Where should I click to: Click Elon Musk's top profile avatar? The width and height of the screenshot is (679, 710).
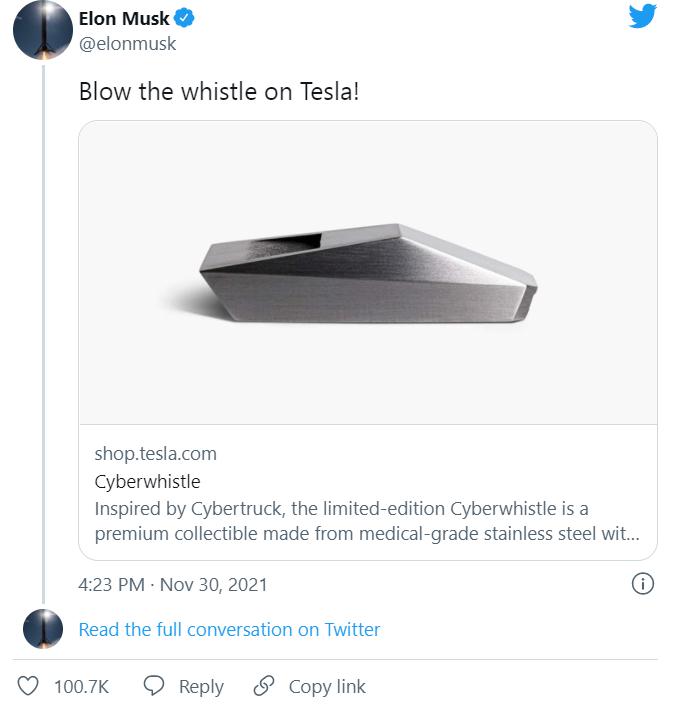tap(40, 32)
